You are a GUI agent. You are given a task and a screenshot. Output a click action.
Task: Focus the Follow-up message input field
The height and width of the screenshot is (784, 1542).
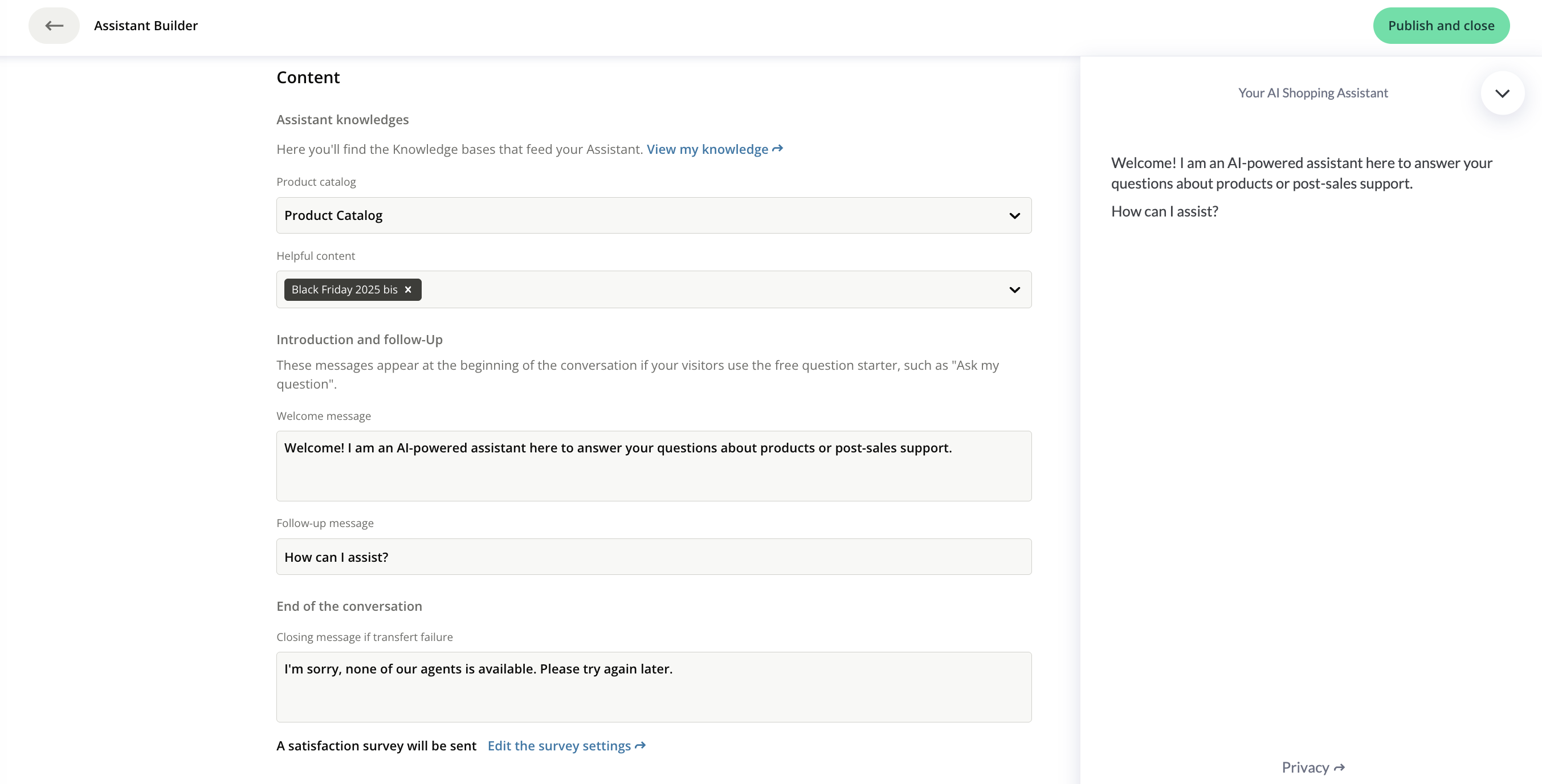tap(653, 557)
